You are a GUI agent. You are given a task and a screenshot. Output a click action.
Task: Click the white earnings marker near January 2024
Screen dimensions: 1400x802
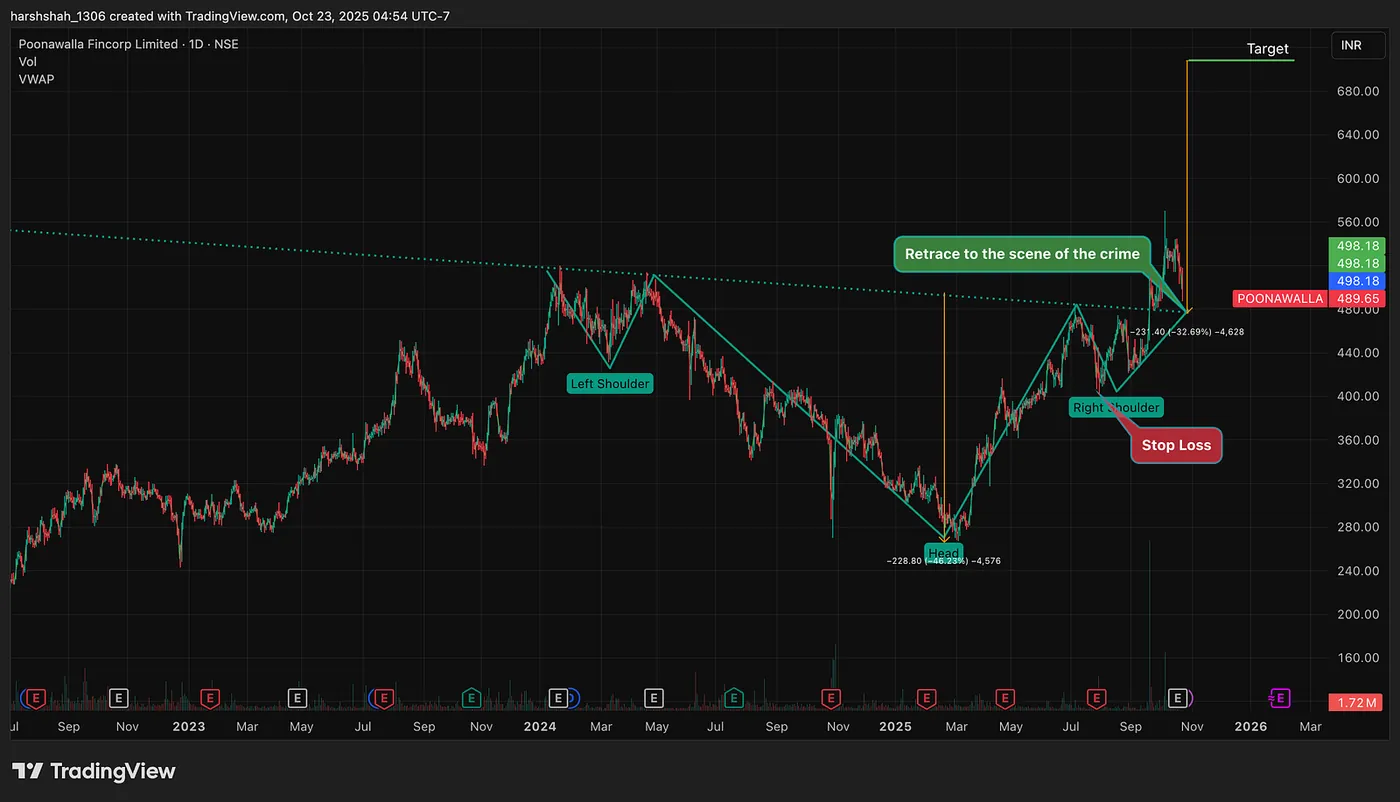coord(559,697)
